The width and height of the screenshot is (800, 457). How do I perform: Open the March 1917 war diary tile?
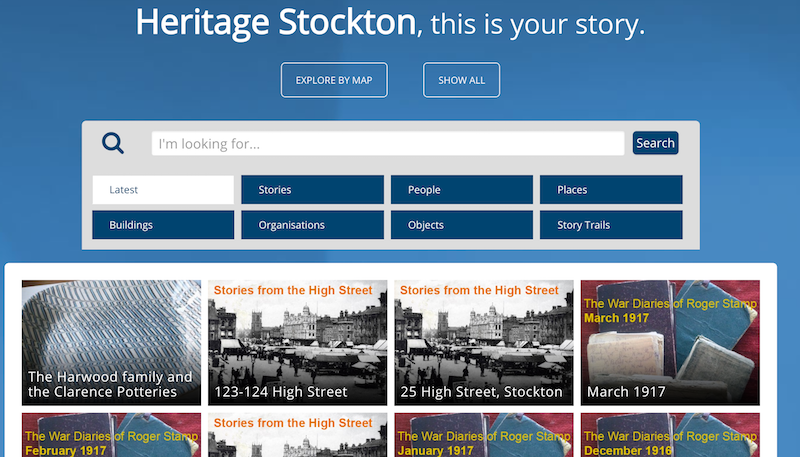(x=670, y=342)
